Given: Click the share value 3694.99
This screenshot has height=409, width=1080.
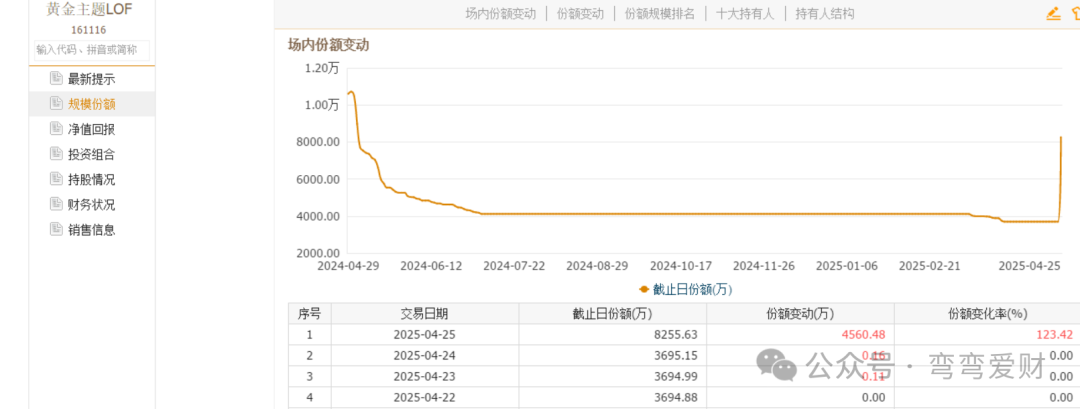Looking at the screenshot, I should pos(676,377).
